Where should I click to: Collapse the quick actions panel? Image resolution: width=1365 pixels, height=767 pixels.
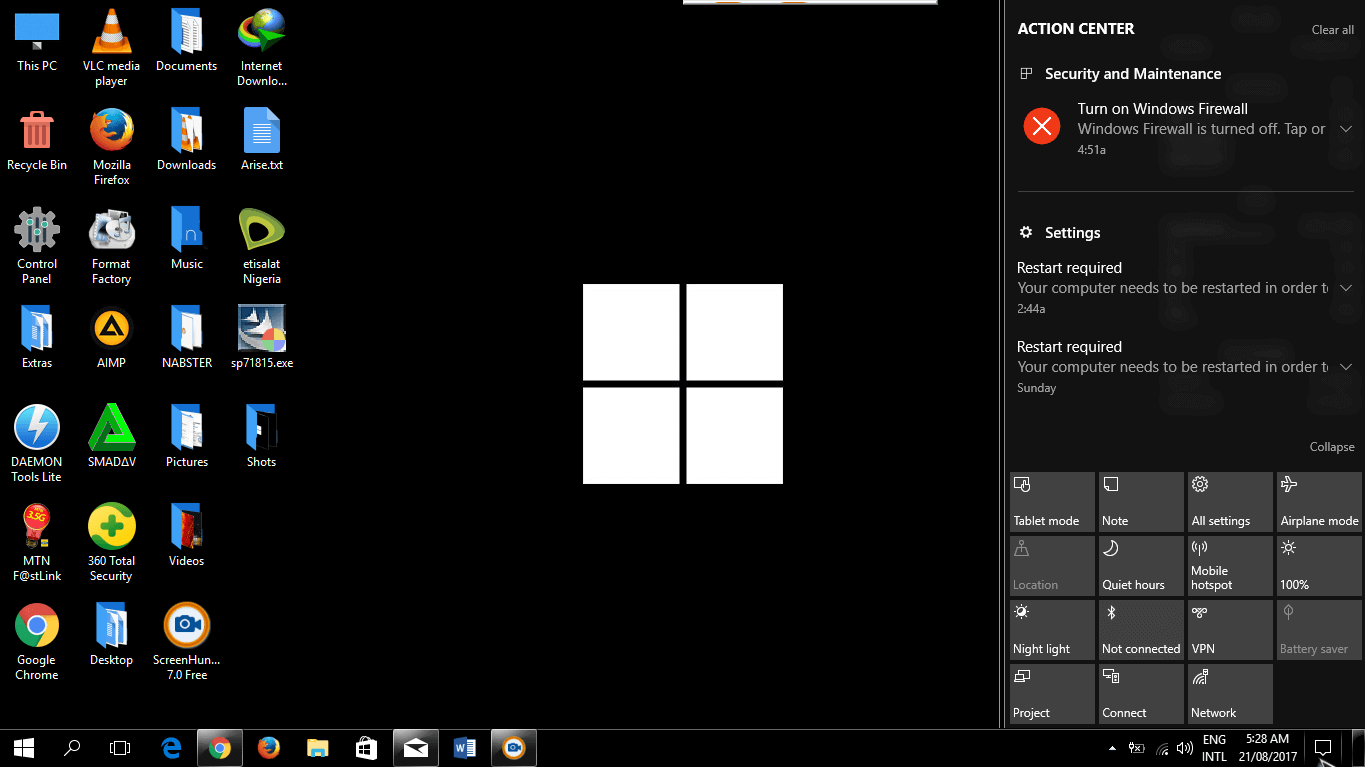1332,447
